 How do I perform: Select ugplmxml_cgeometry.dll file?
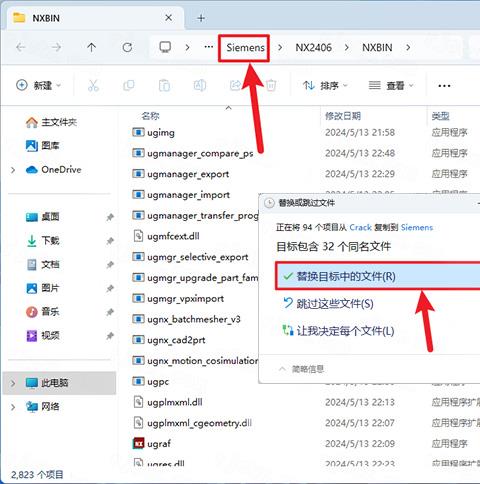tap(193, 423)
